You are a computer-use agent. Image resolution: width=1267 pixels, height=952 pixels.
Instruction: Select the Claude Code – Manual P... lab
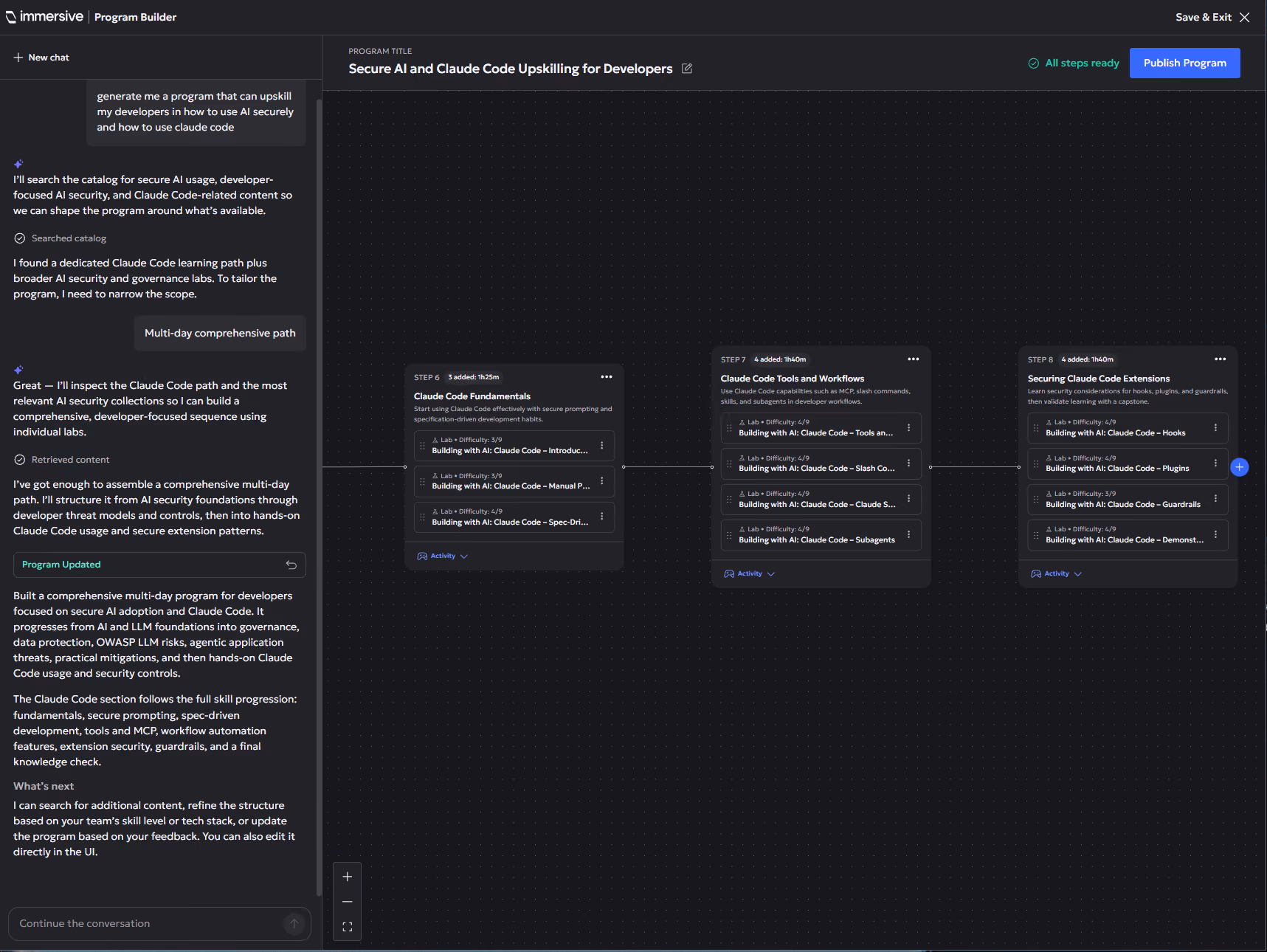[x=514, y=481]
